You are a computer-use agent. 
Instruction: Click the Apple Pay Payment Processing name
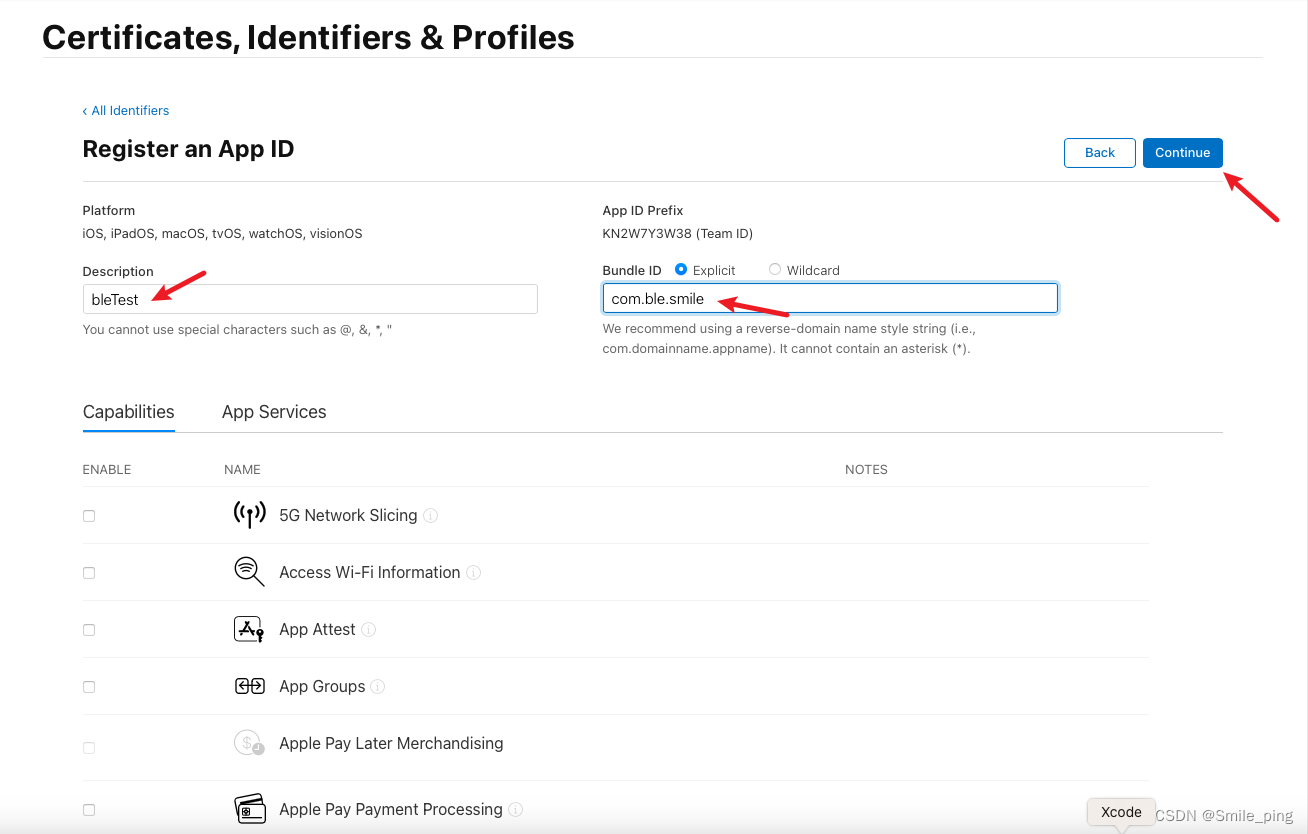click(391, 809)
